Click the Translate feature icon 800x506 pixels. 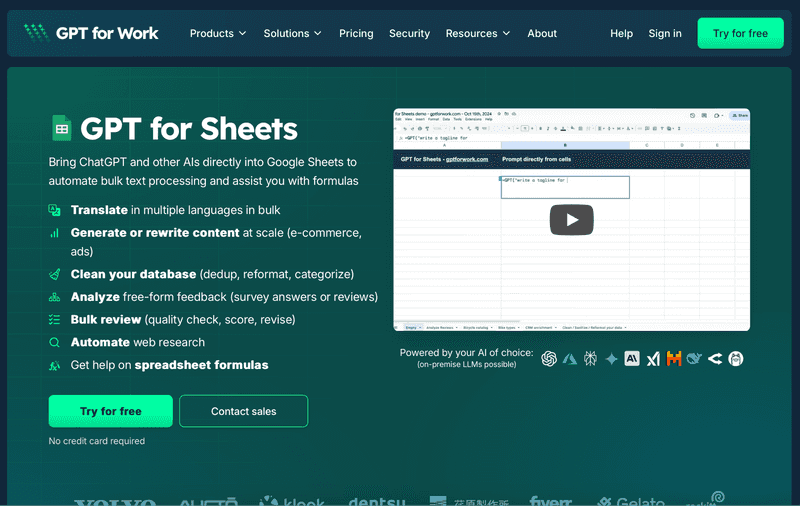pyautogui.click(x=54, y=210)
